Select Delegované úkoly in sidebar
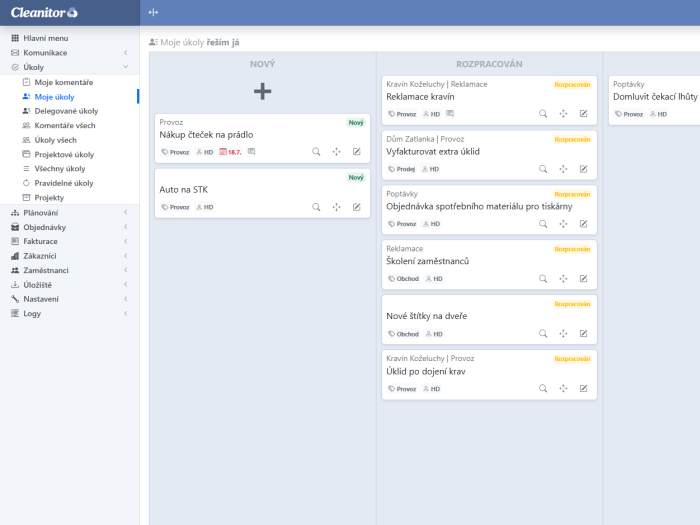 click(66, 111)
